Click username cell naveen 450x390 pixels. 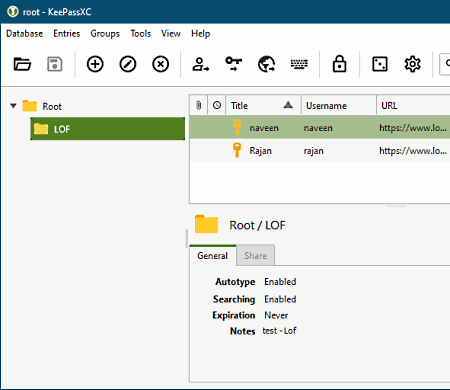click(318, 128)
